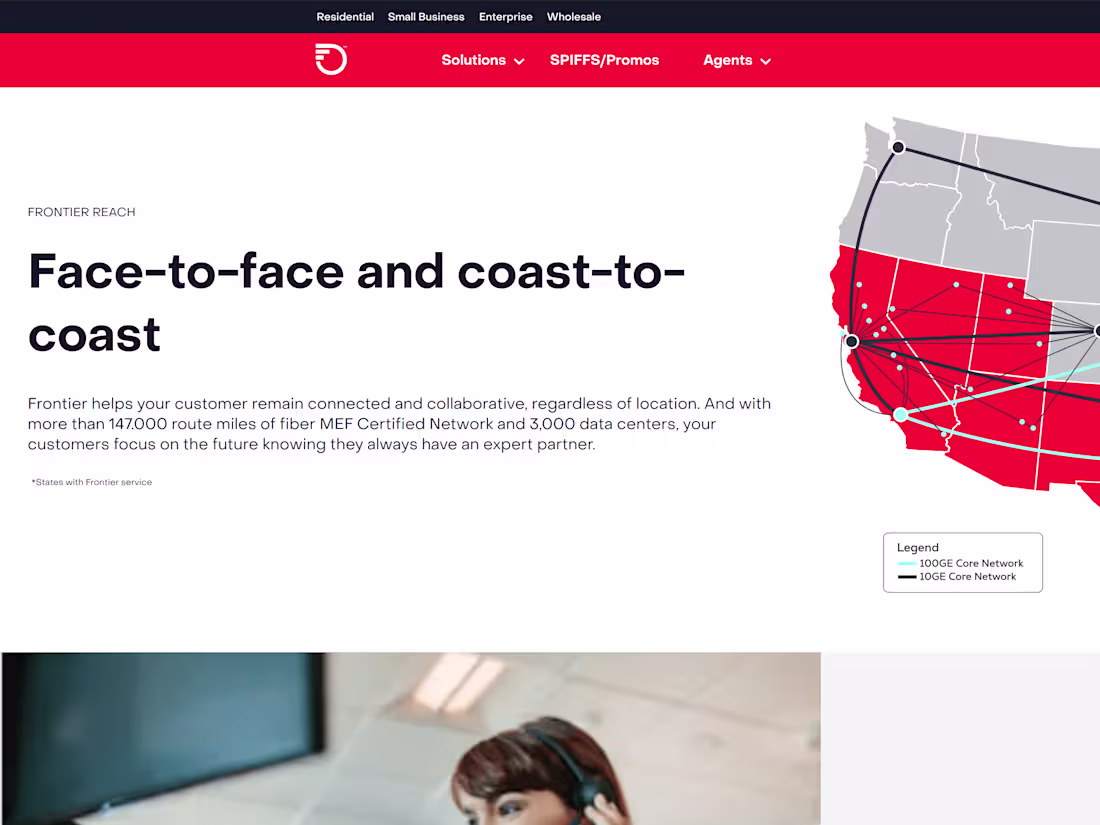Open the Enterprise navigation tab
The image size is (1100, 825).
tap(505, 16)
